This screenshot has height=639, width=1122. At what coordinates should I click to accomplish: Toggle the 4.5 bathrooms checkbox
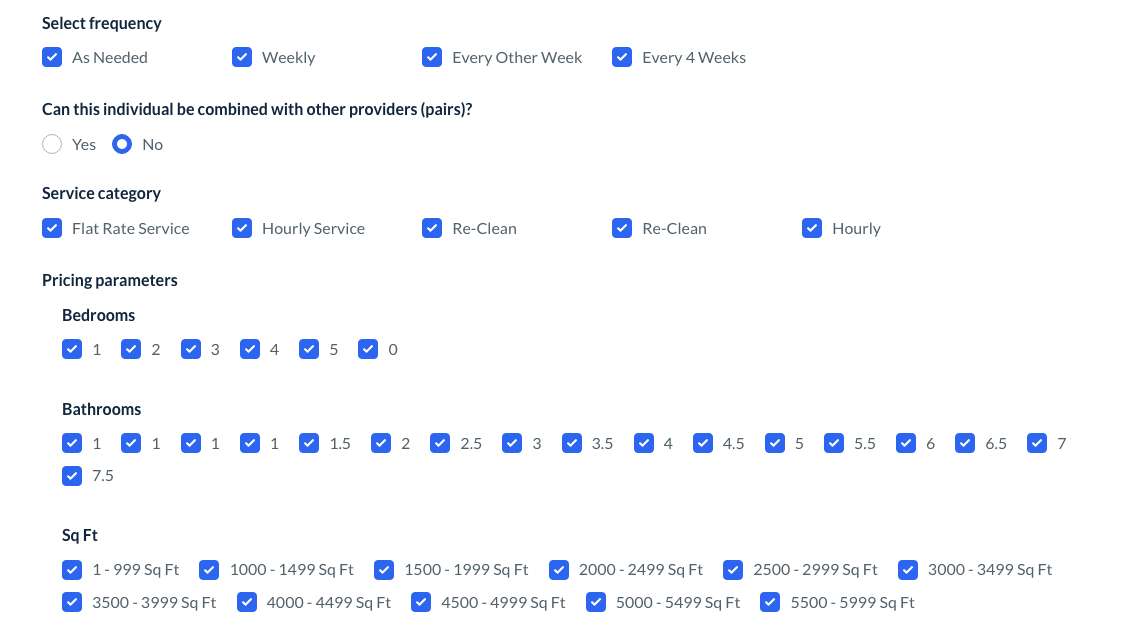pyautogui.click(x=703, y=443)
